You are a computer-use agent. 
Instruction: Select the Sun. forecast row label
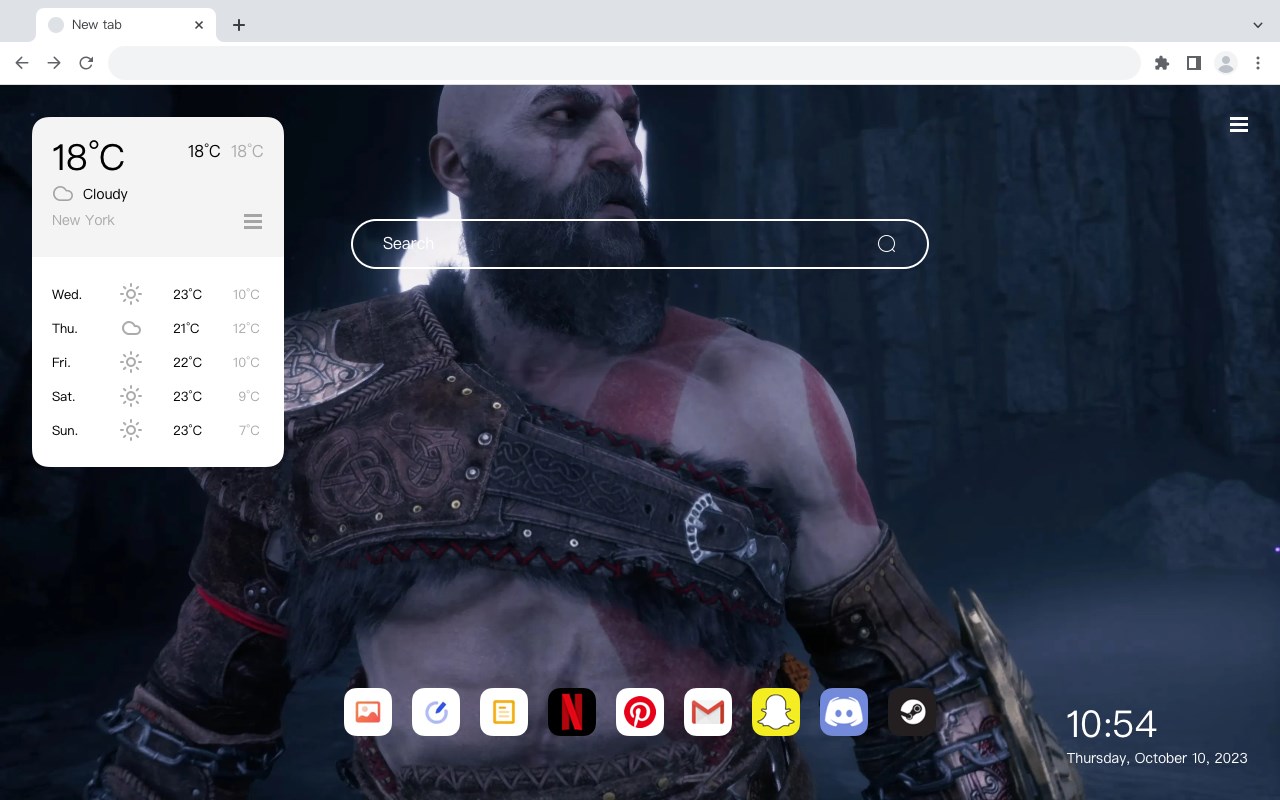point(65,430)
